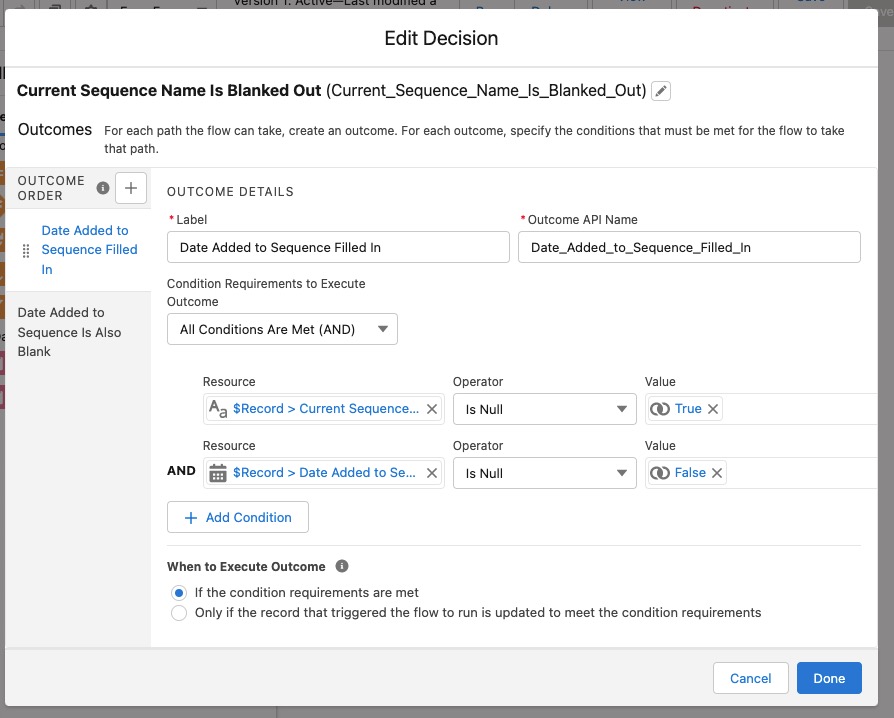Clear the True value pill
The width and height of the screenshot is (894, 718).
coord(713,409)
